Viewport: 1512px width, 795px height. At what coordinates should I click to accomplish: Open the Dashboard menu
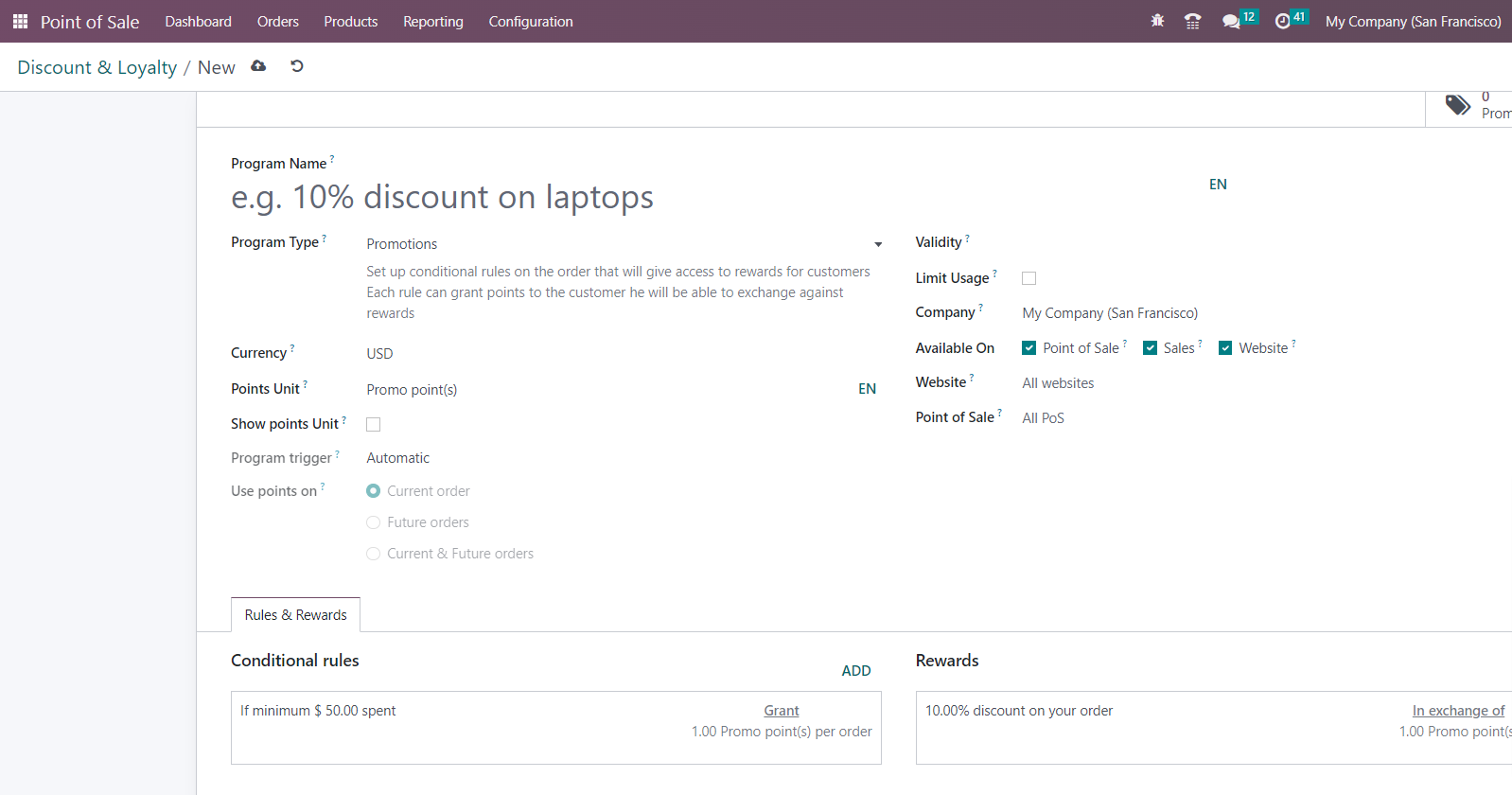point(199,21)
